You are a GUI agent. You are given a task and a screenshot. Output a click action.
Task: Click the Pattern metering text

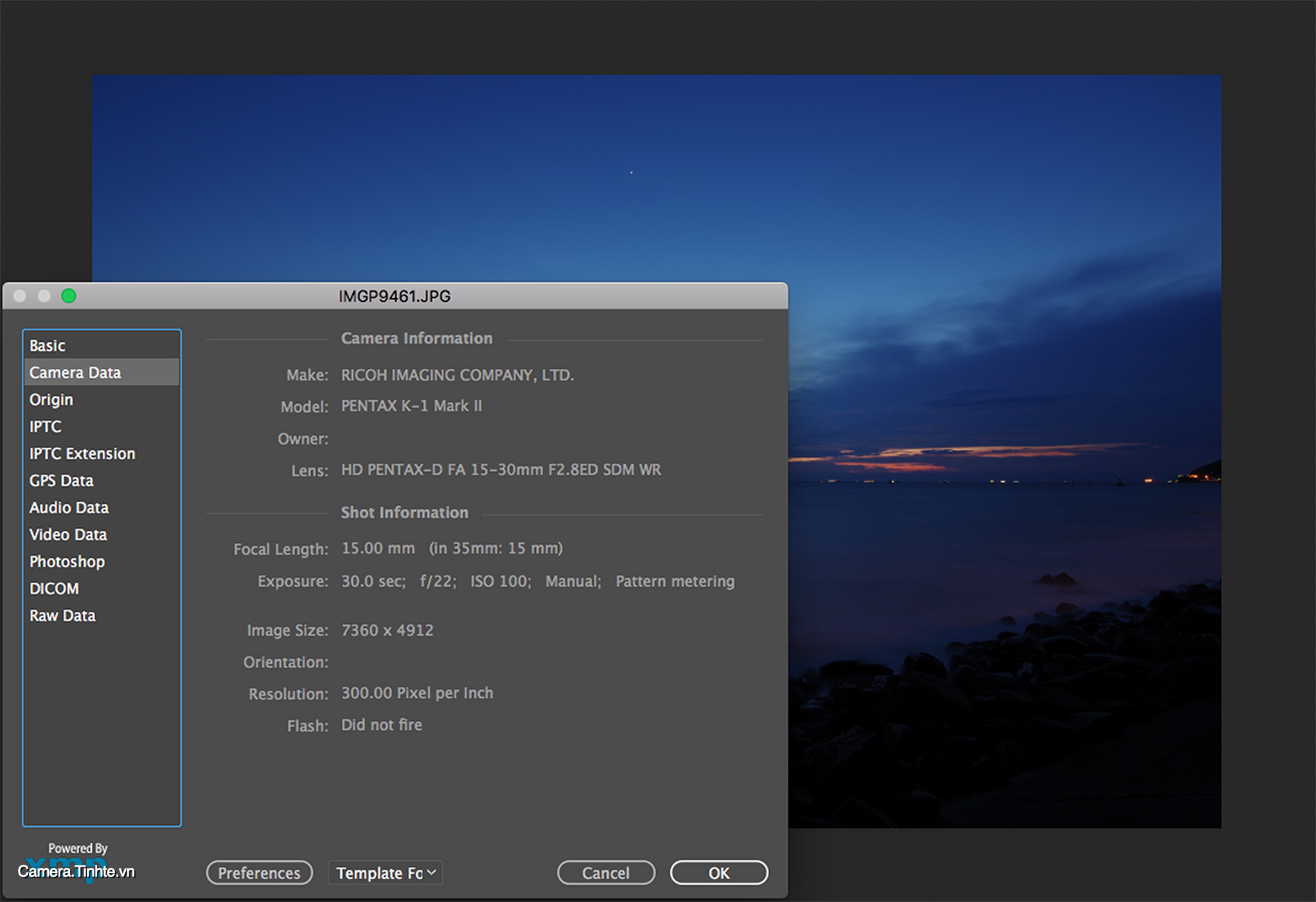click(675, 581)
